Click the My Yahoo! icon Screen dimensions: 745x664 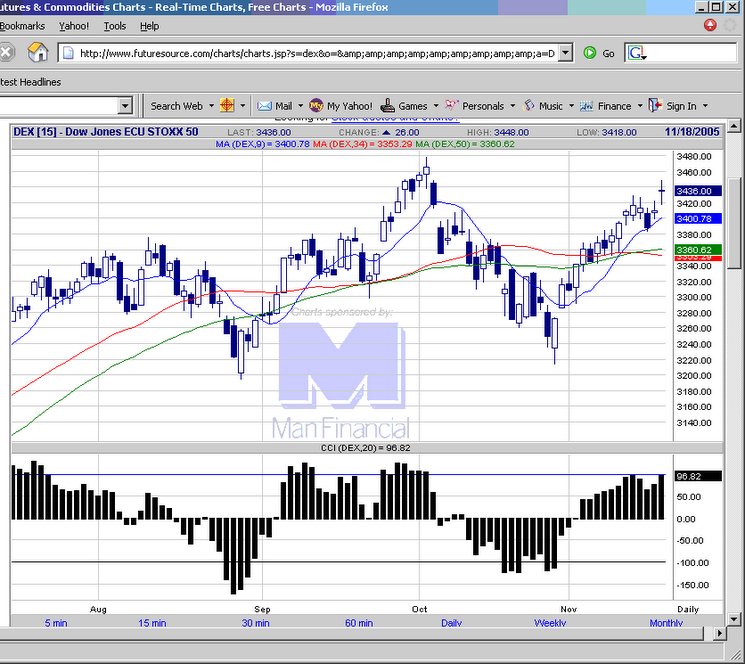(316, 105)
